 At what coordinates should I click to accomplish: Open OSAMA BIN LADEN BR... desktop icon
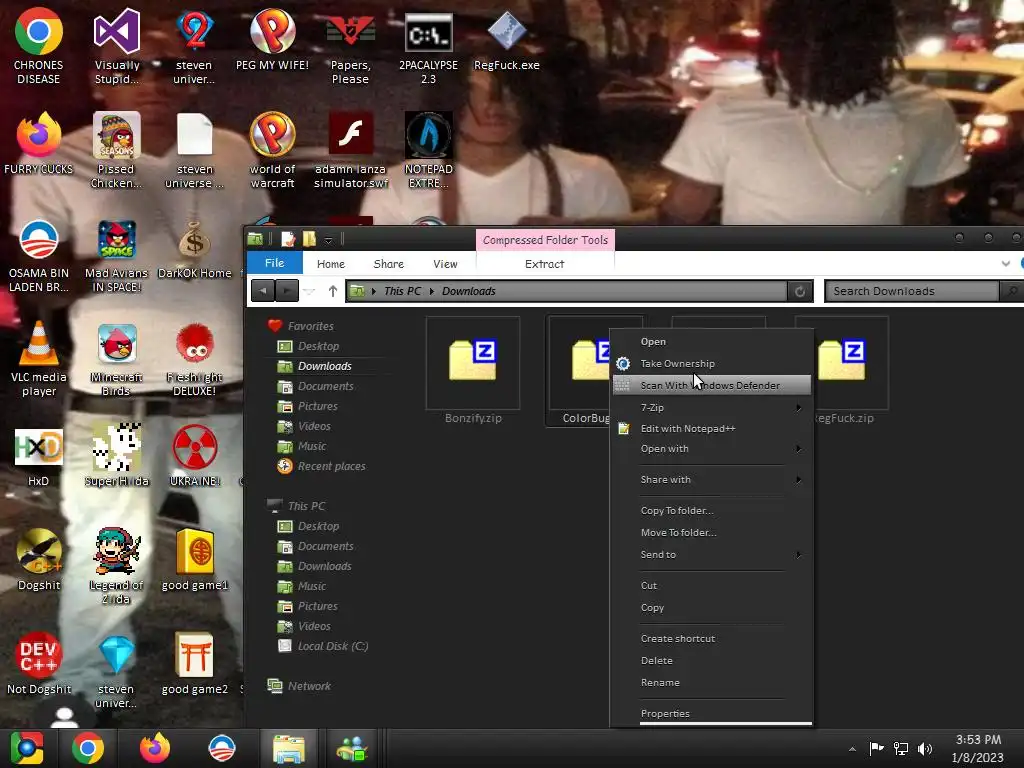click(x=39, y=255)
